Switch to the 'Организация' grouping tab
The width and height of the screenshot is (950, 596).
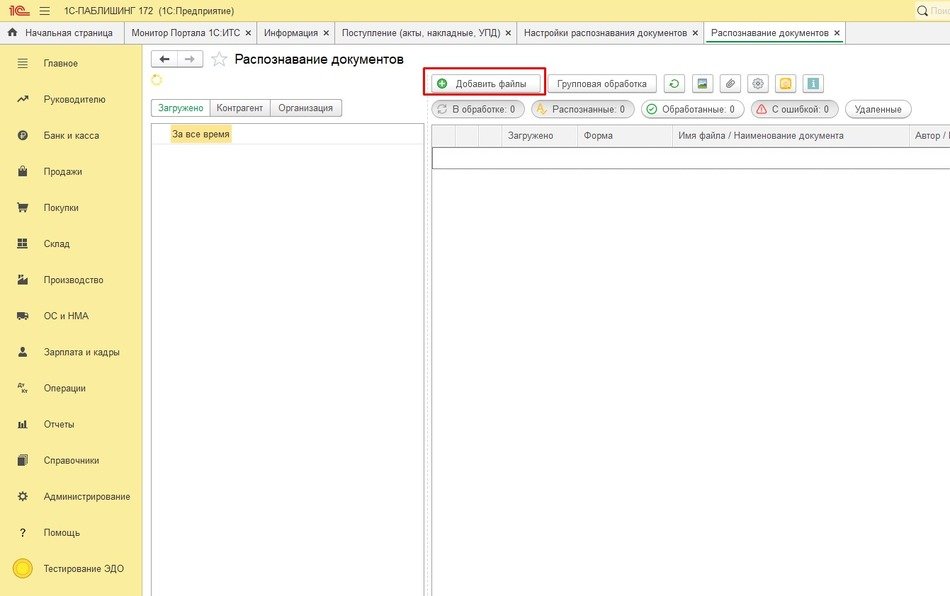click(x=306, y=108)
